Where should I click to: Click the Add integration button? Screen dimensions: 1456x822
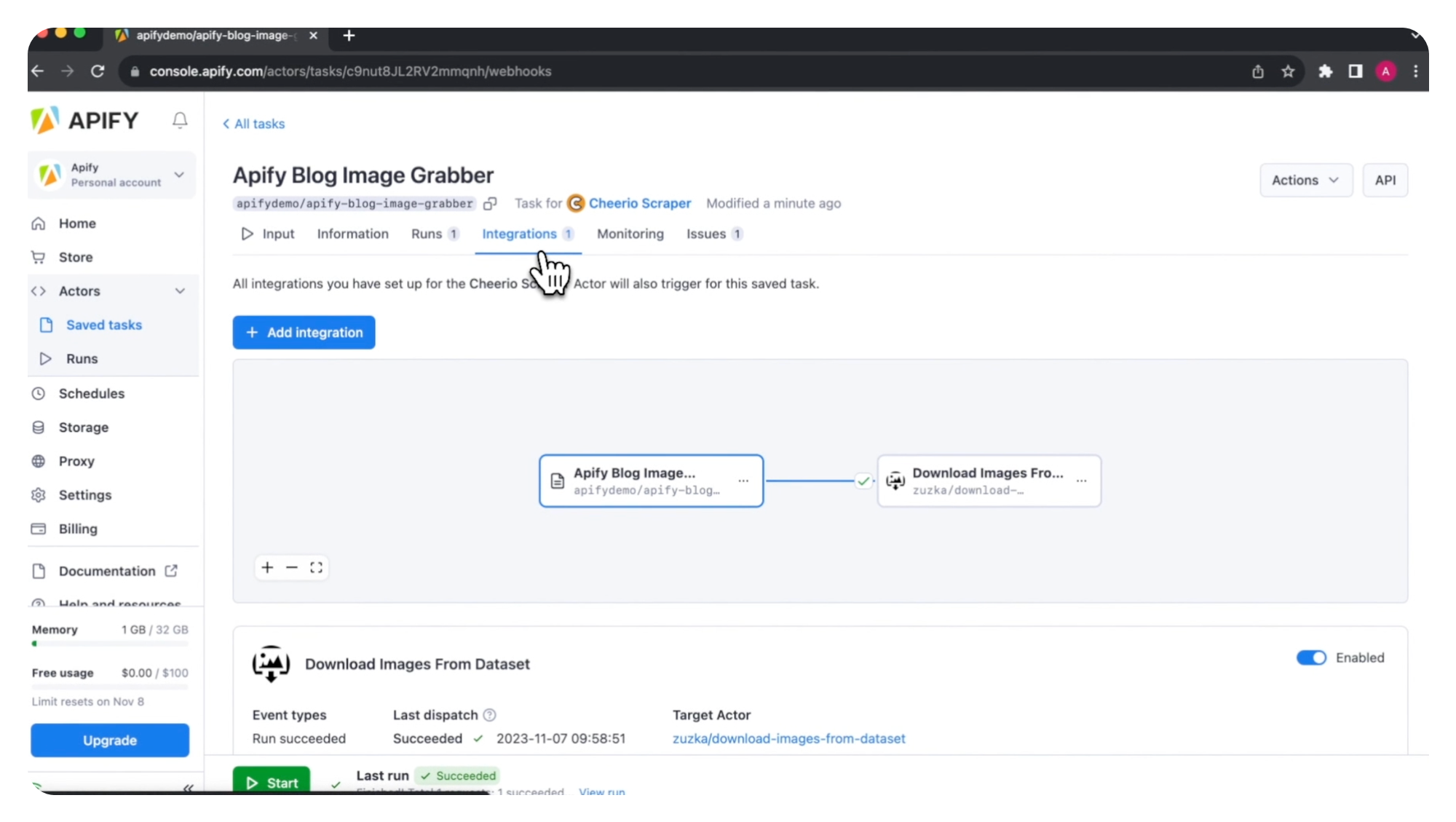coord(304,332)
